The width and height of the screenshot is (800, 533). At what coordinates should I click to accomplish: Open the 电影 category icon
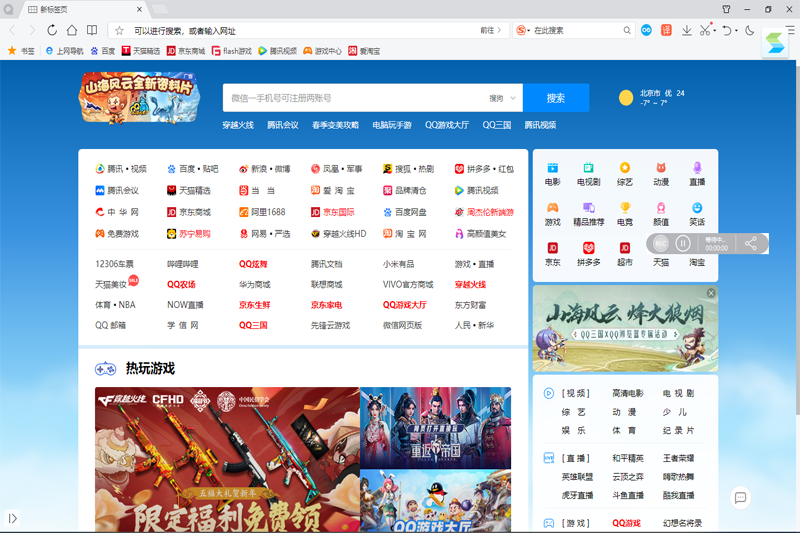click(x=553, y=174)
